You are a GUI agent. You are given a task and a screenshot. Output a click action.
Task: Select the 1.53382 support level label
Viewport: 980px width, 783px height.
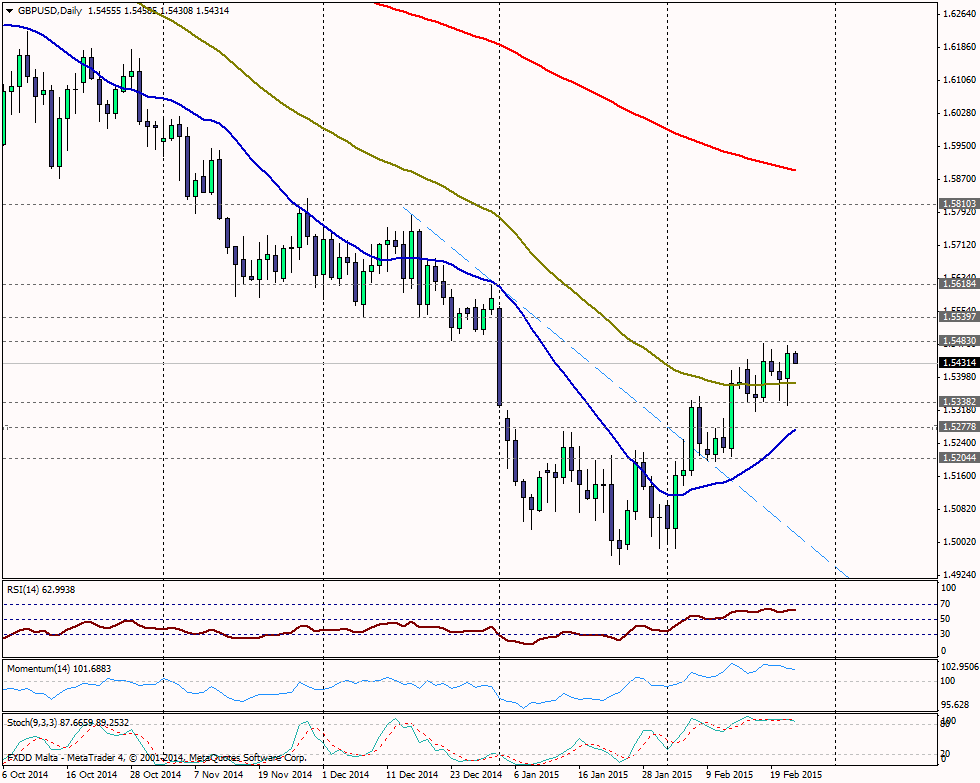(958, 402)
